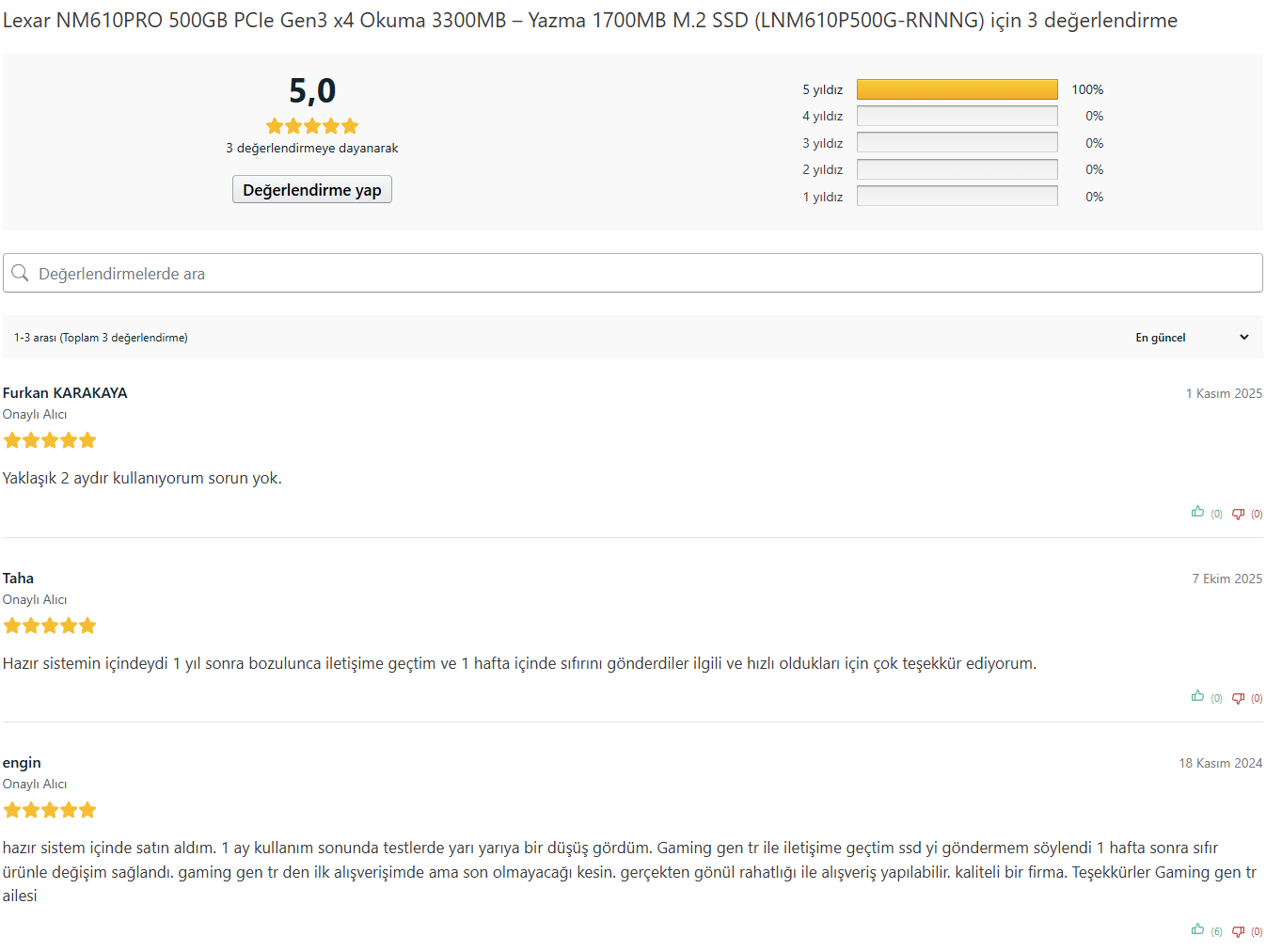
Task: Click the search magnifier icon in reviews search
Action: click(x=20, y=273)
